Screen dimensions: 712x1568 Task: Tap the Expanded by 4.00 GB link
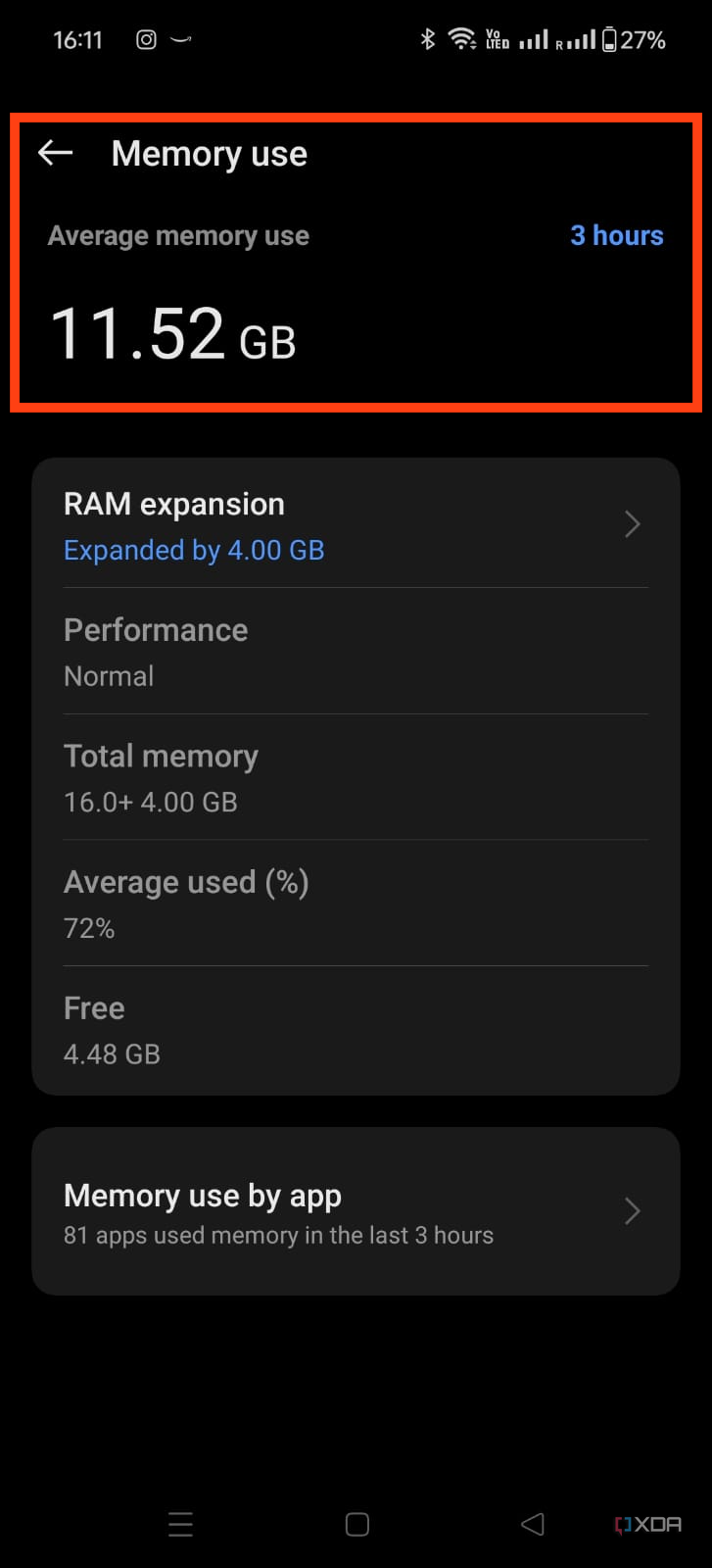tap(194, 551)
